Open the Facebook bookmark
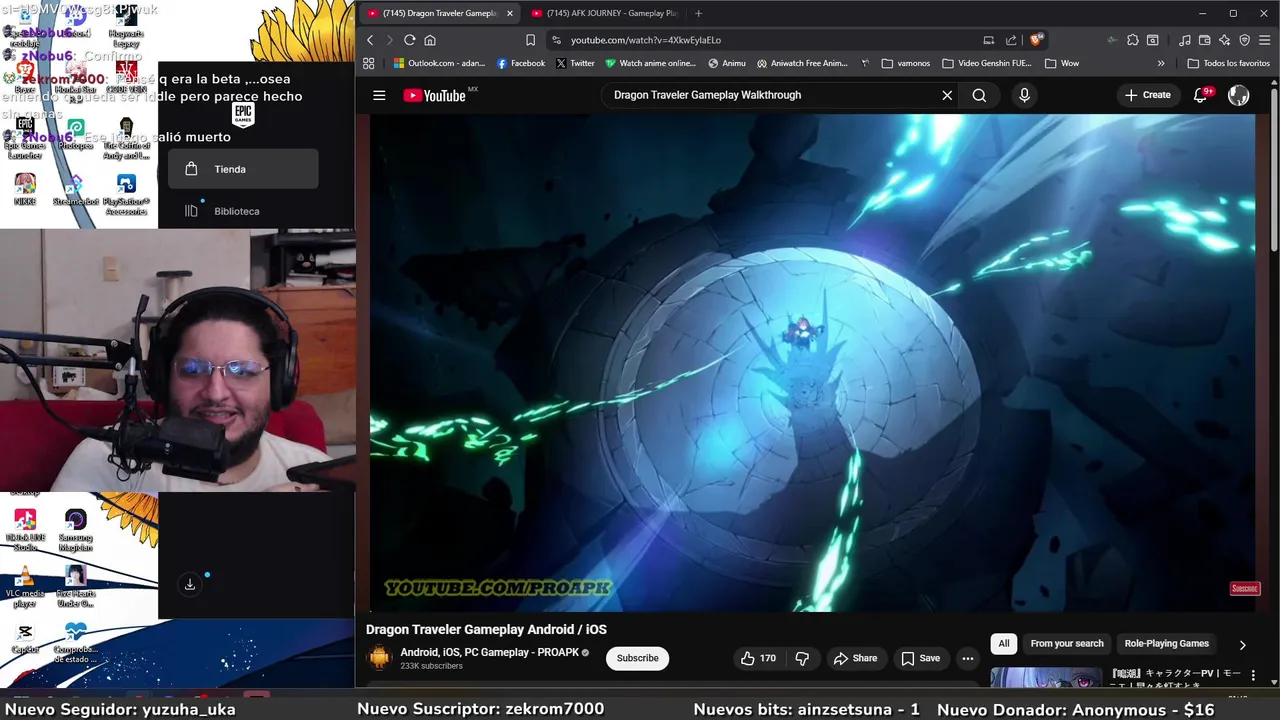 [x=521, y=63]
